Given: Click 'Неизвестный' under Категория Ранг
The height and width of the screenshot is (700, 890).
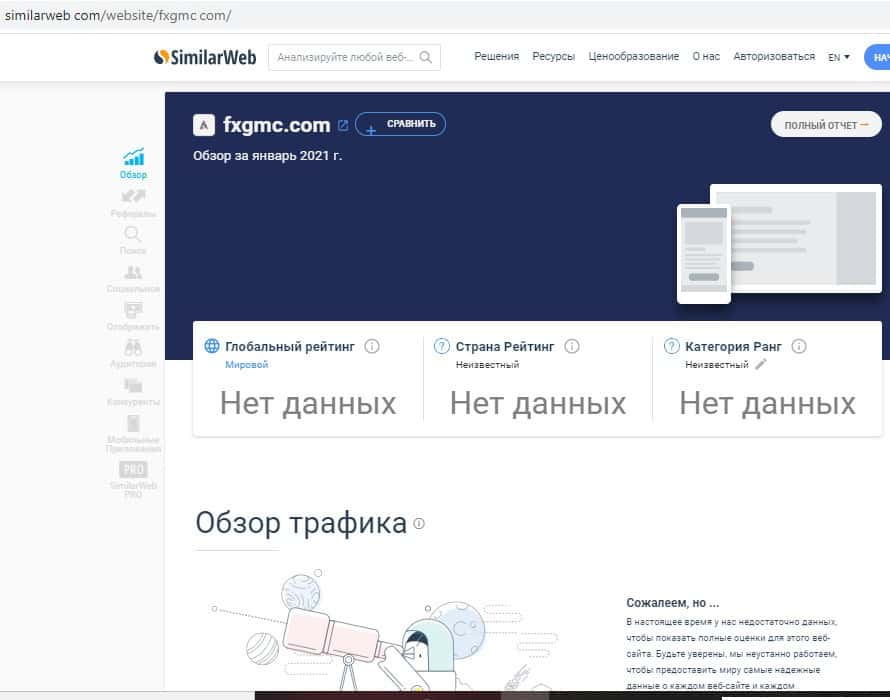Looking at the screenshot, I should [717, 364].
